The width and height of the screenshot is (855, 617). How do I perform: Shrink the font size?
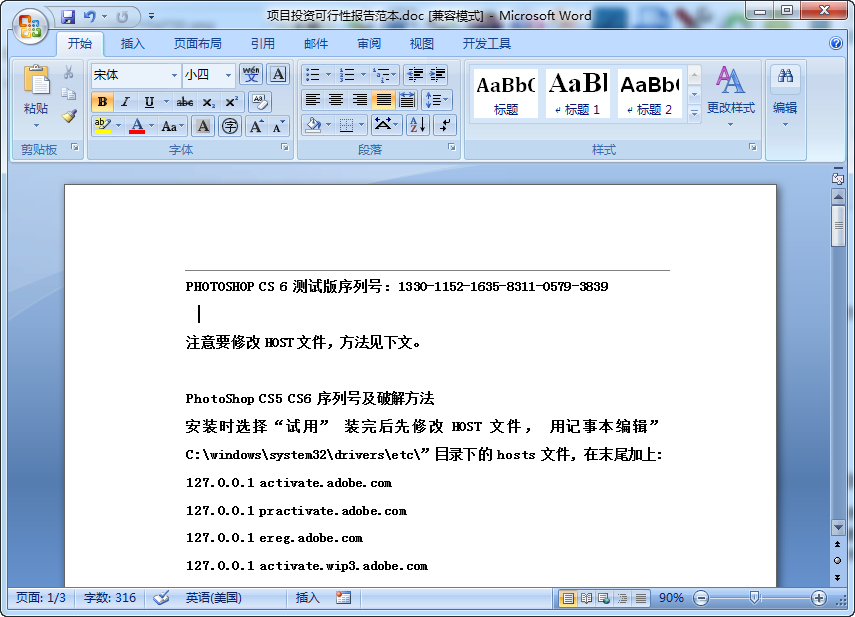pyautogui.click(x=278, y=126)
